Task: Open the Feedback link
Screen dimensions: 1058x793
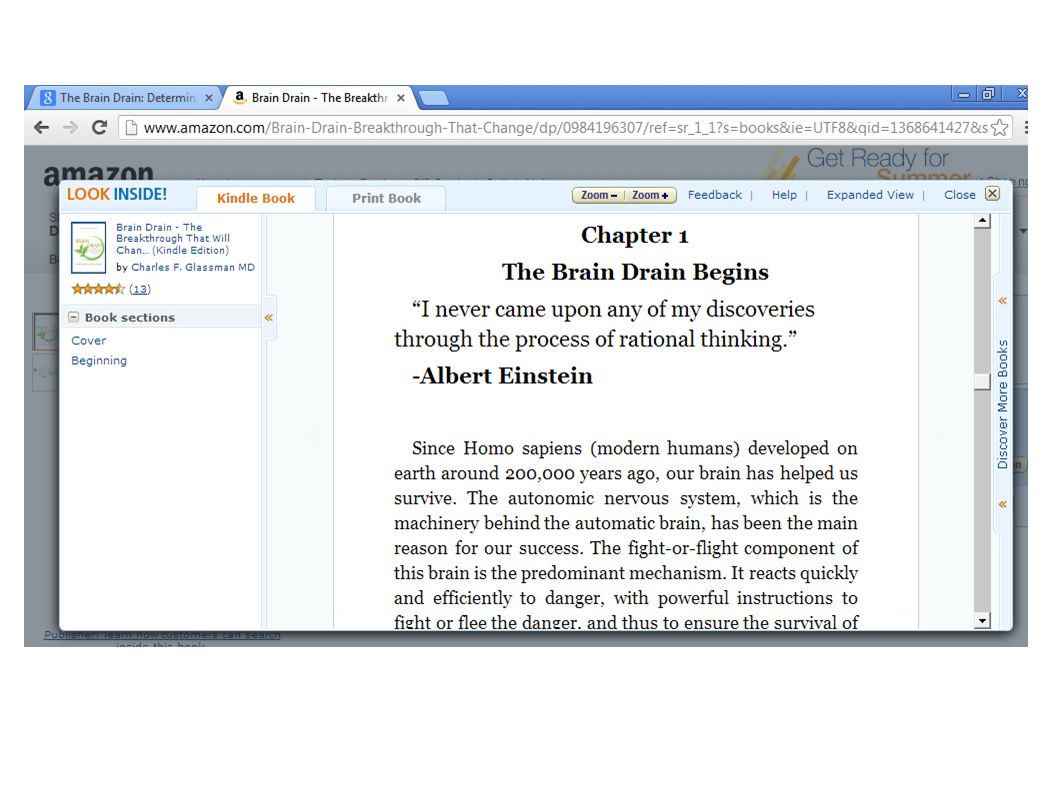Action: click(715, 195)
